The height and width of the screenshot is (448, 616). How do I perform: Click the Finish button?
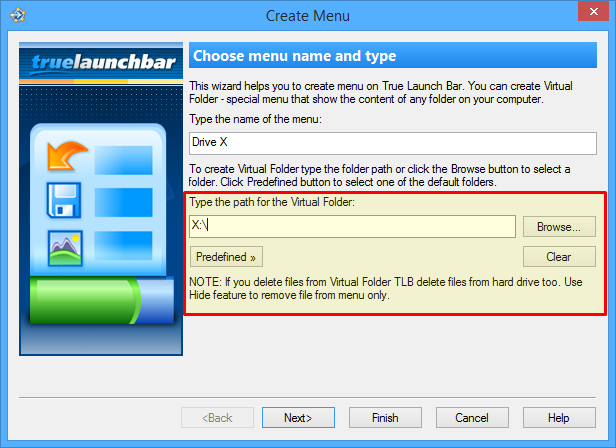coord(385,417)
